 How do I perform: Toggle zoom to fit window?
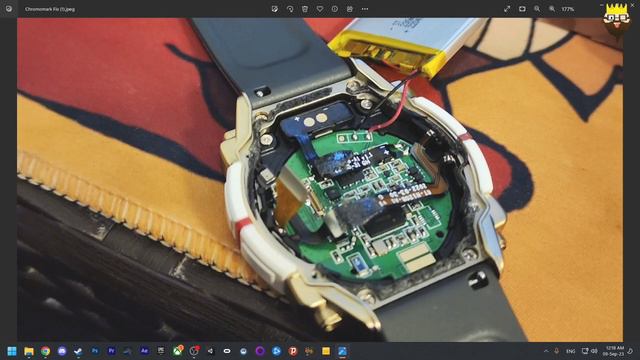click(522, 9)
